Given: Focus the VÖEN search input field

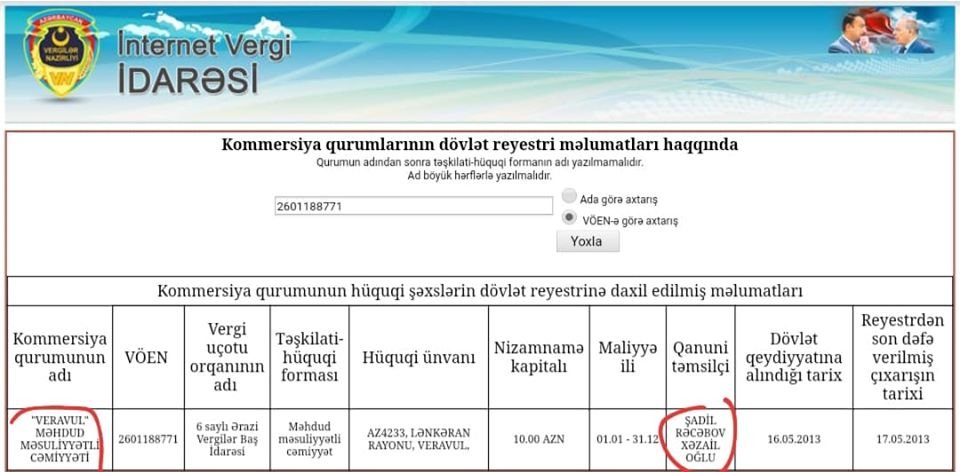Looking at the screenshot, I should [414, 206].
